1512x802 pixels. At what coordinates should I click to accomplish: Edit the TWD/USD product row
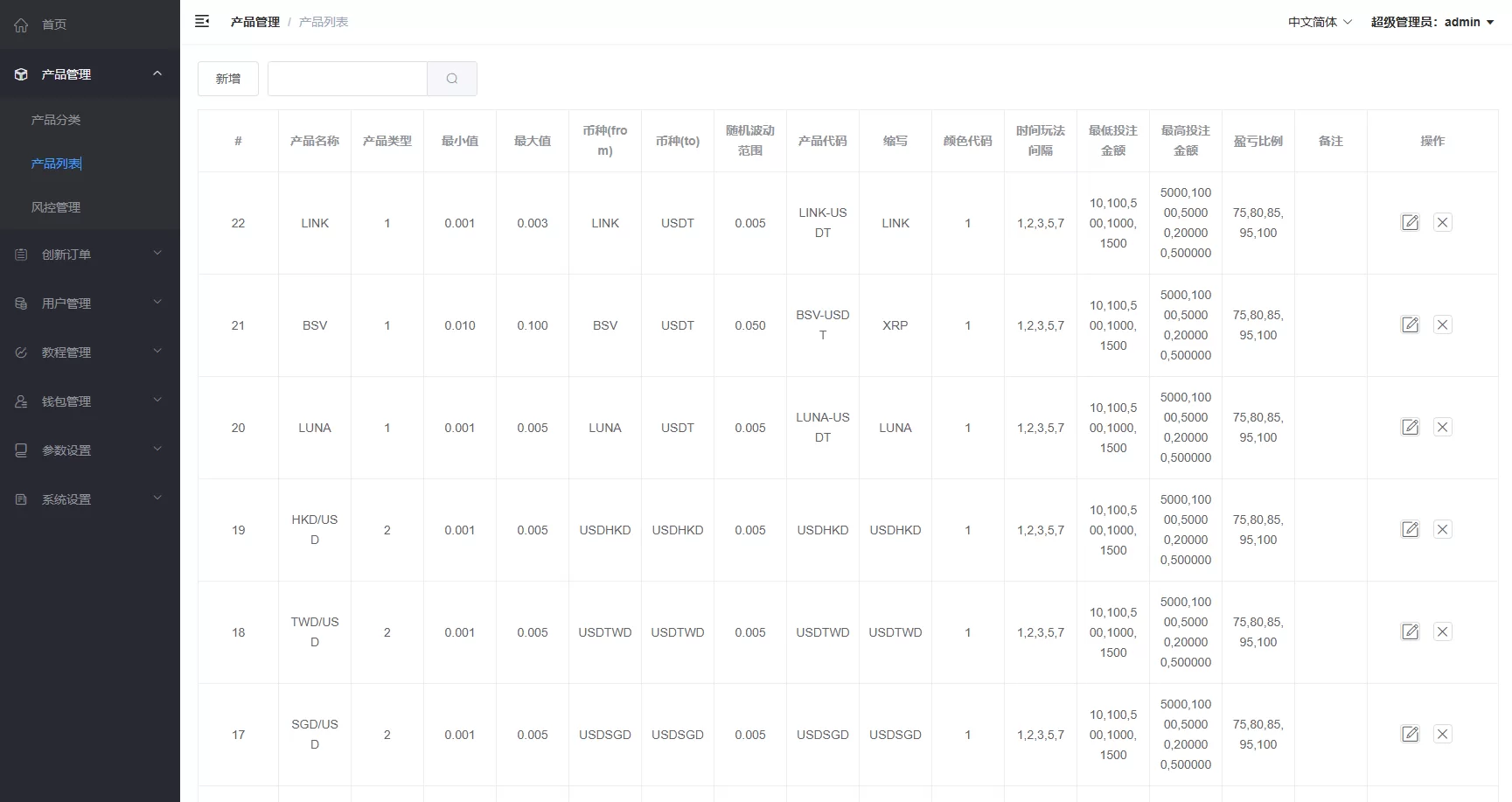1410,632
